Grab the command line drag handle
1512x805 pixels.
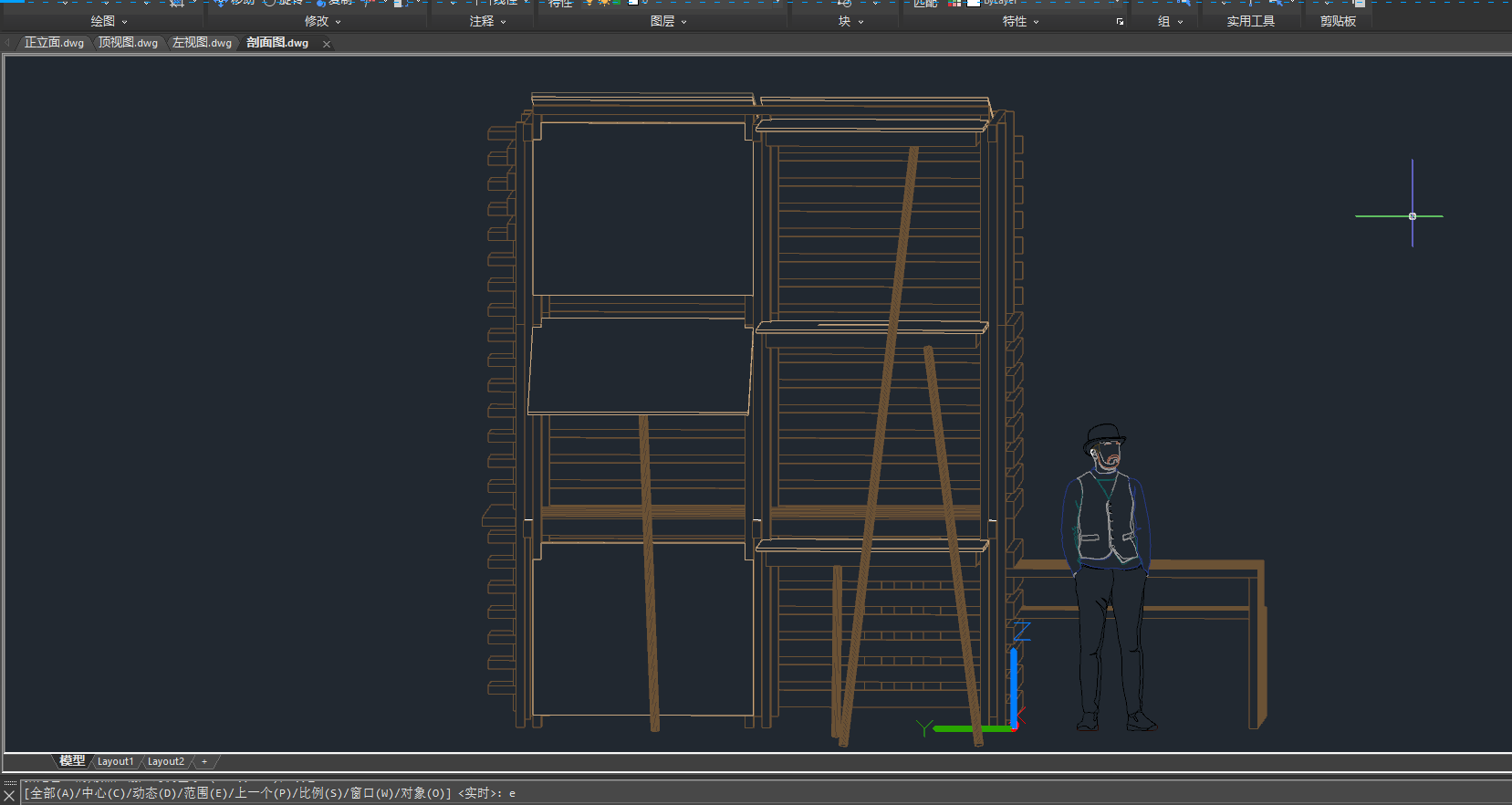(10, 782)
